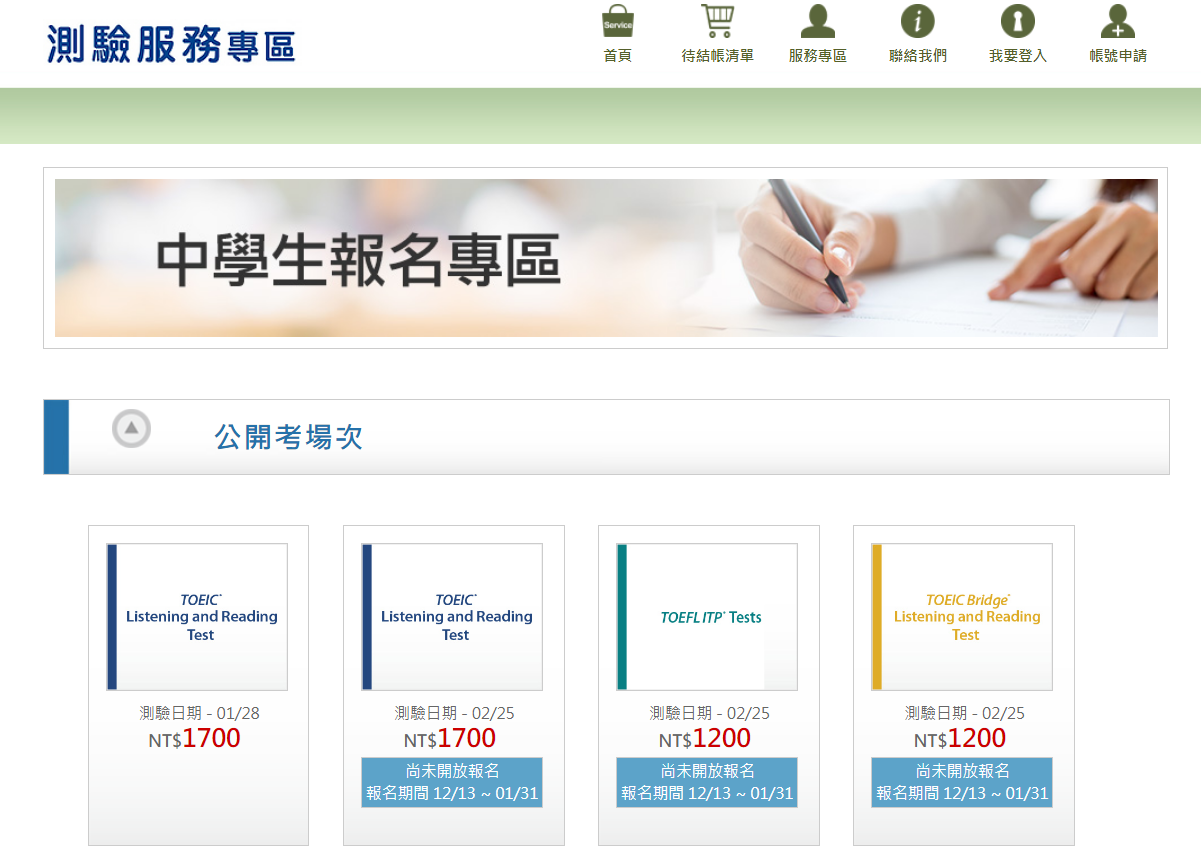Click the 帳號申請 add-user icon
The image size is (1201, 861).
click(1117, 21)
